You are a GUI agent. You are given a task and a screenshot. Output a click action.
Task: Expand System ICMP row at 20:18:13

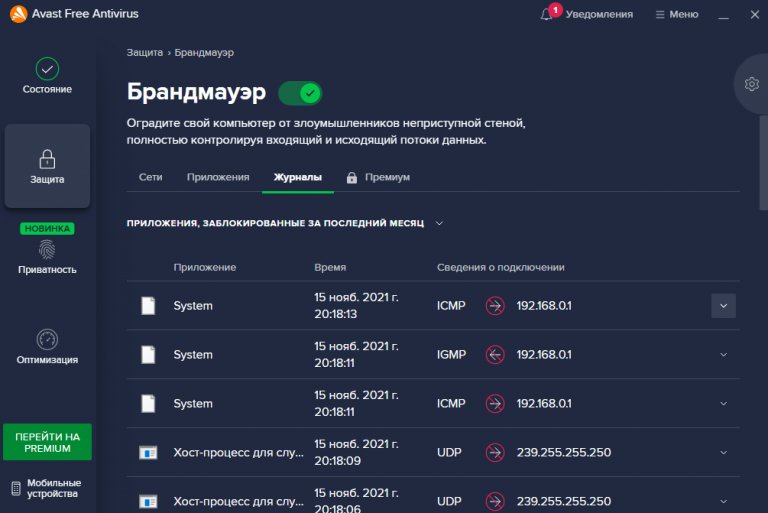pos(723,306)
